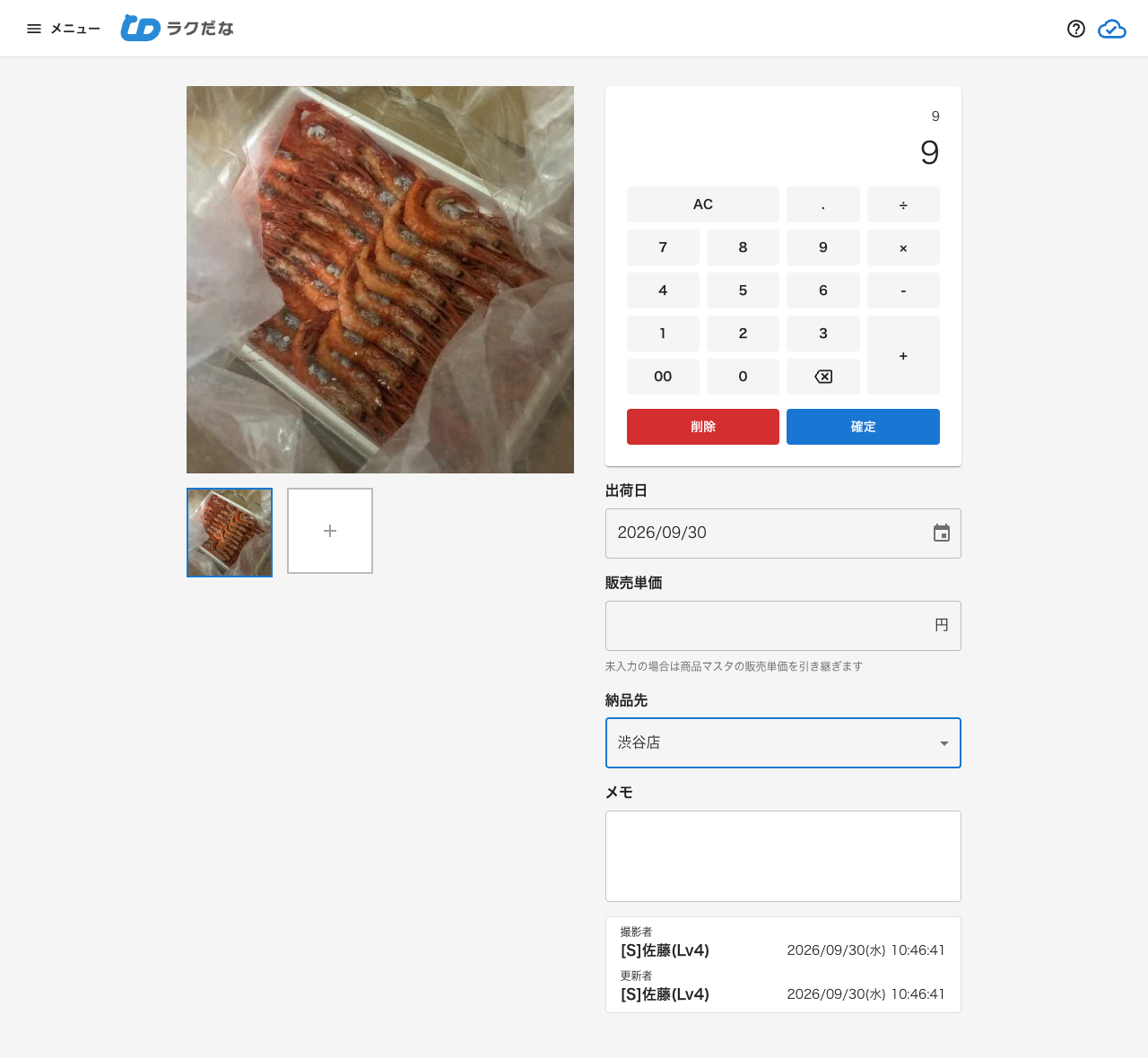Image resolution: width=1148 pixels, height=1058 pixels.
Task: Click the AC clear button
Action: 703,204
